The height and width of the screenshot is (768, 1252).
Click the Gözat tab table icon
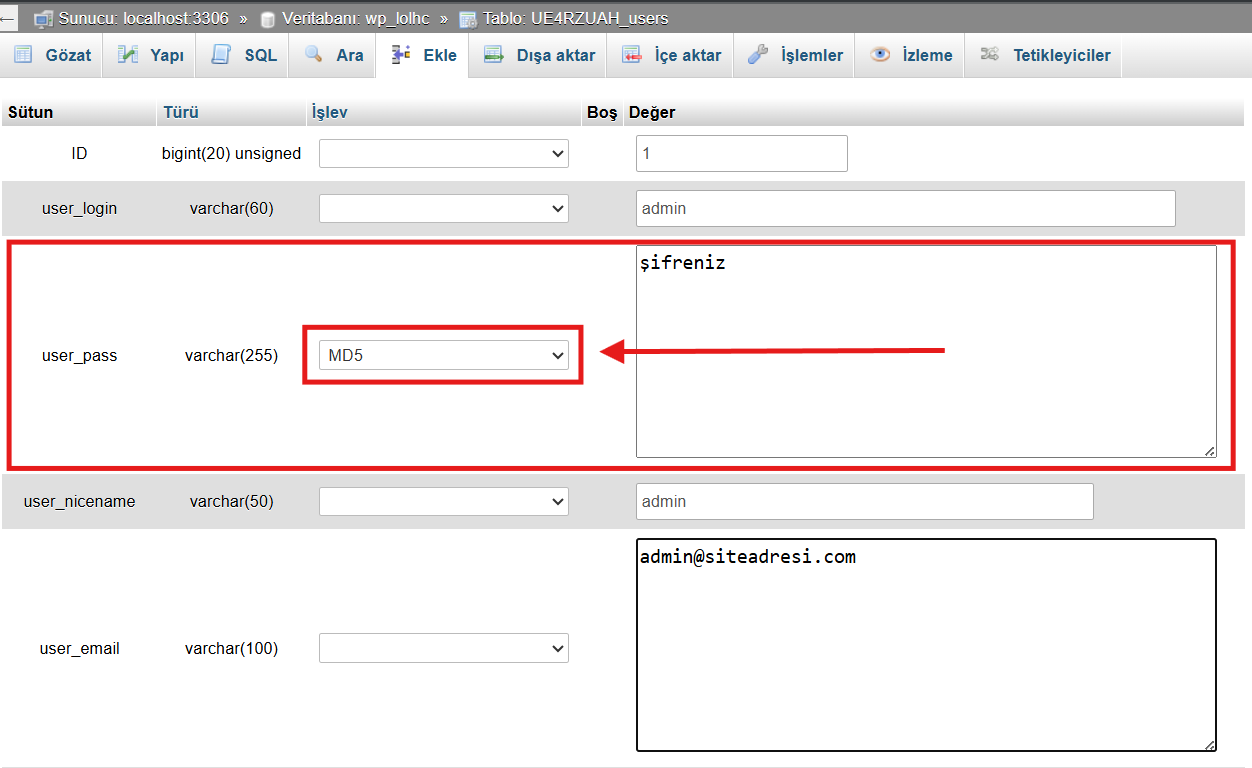point(23,55)
